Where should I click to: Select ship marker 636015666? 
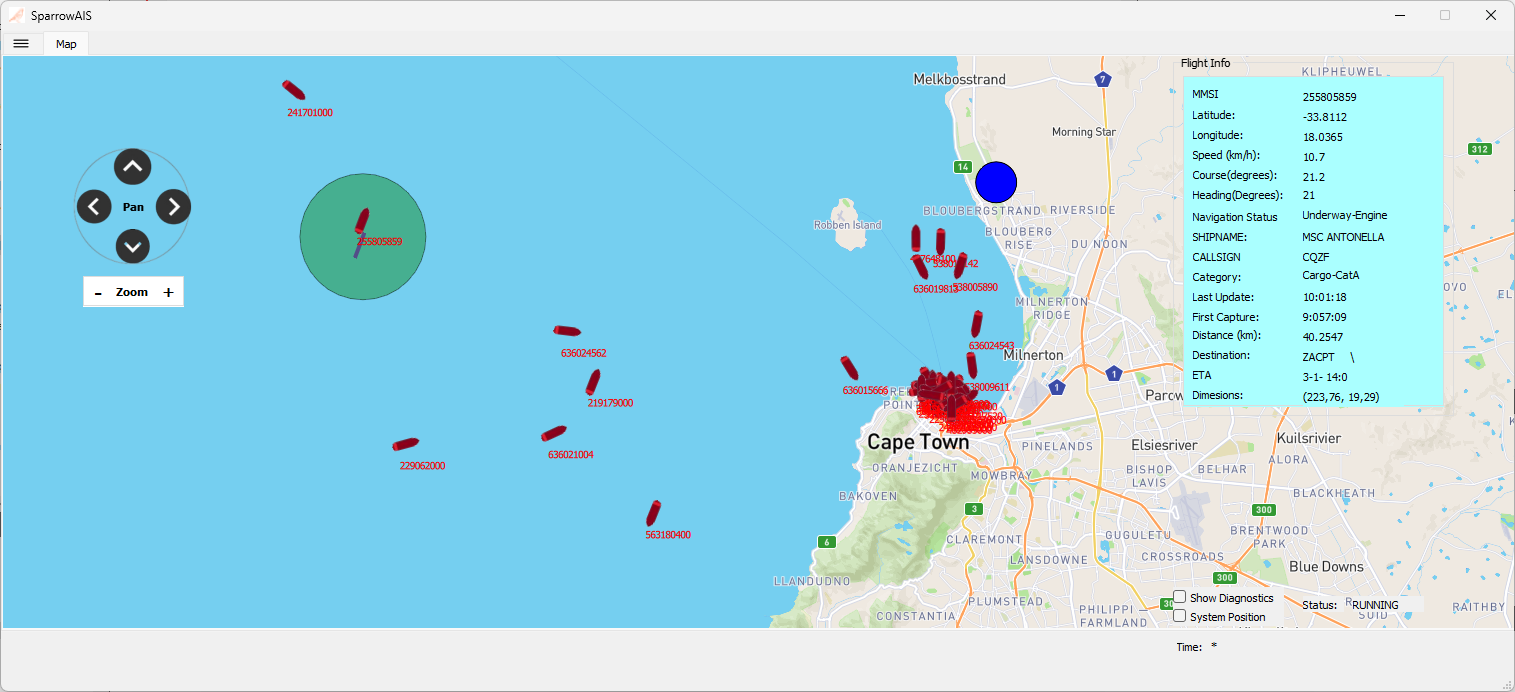849,368
